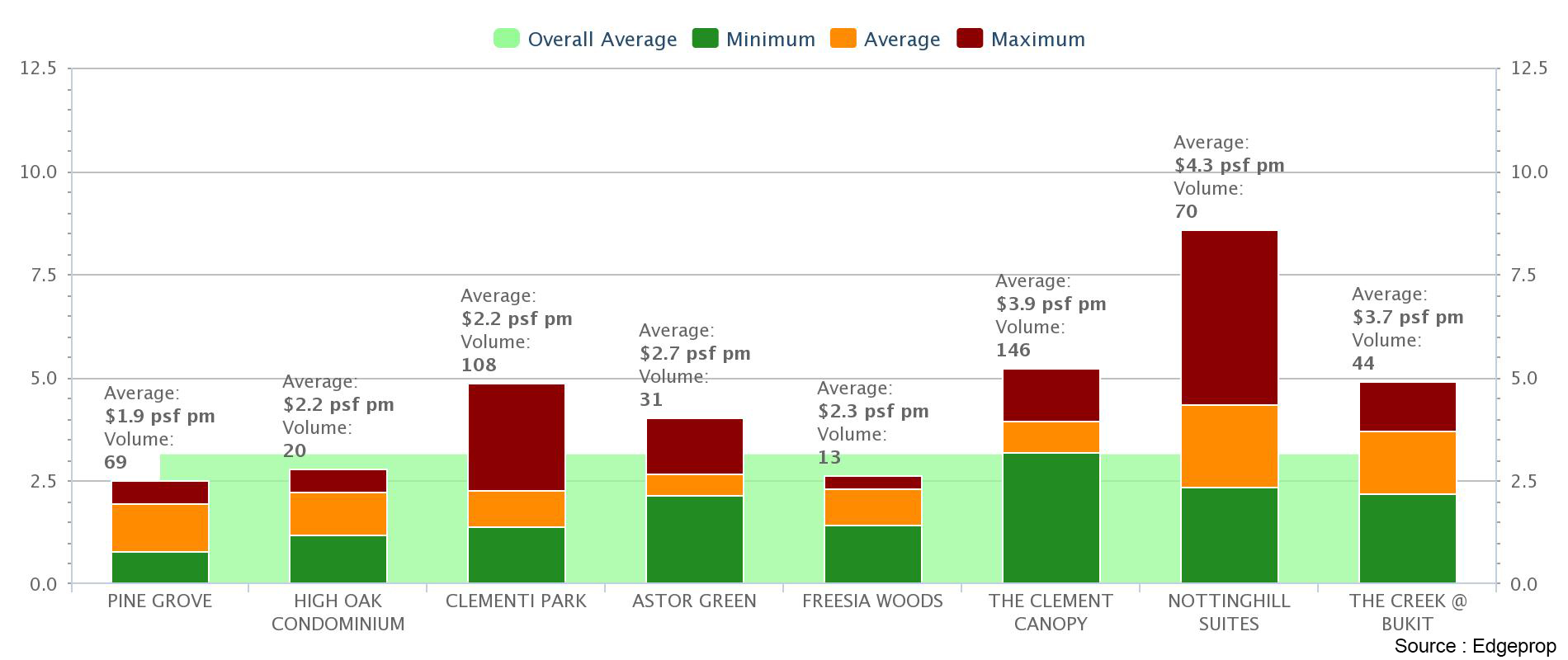The width and height of the screenshot is (1568, 660).
Task: Select Pine Grove orange average segment
Action: pyautogui.click(x=159, y=528)
